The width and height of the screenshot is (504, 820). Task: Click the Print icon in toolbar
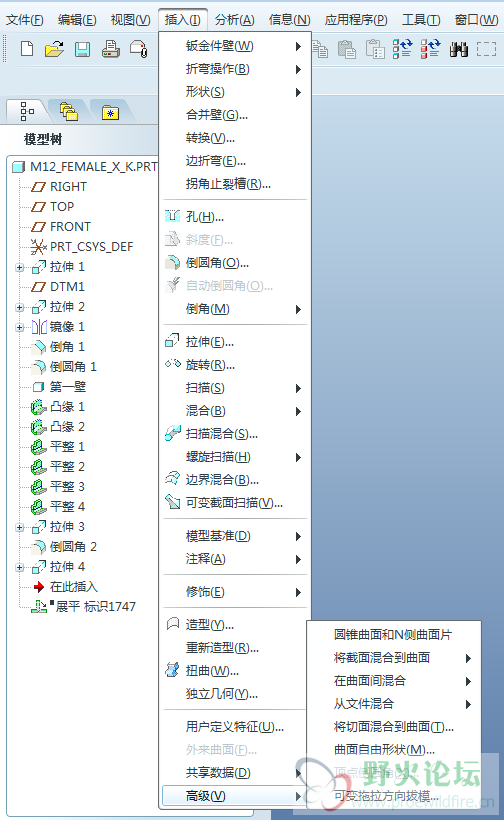point(110,49)
